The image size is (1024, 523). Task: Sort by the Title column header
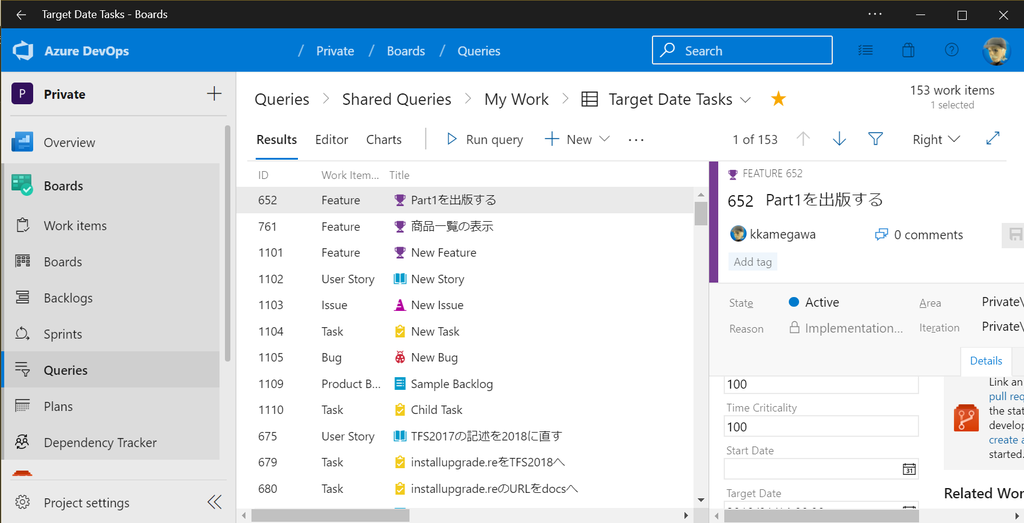coord(399,175)
